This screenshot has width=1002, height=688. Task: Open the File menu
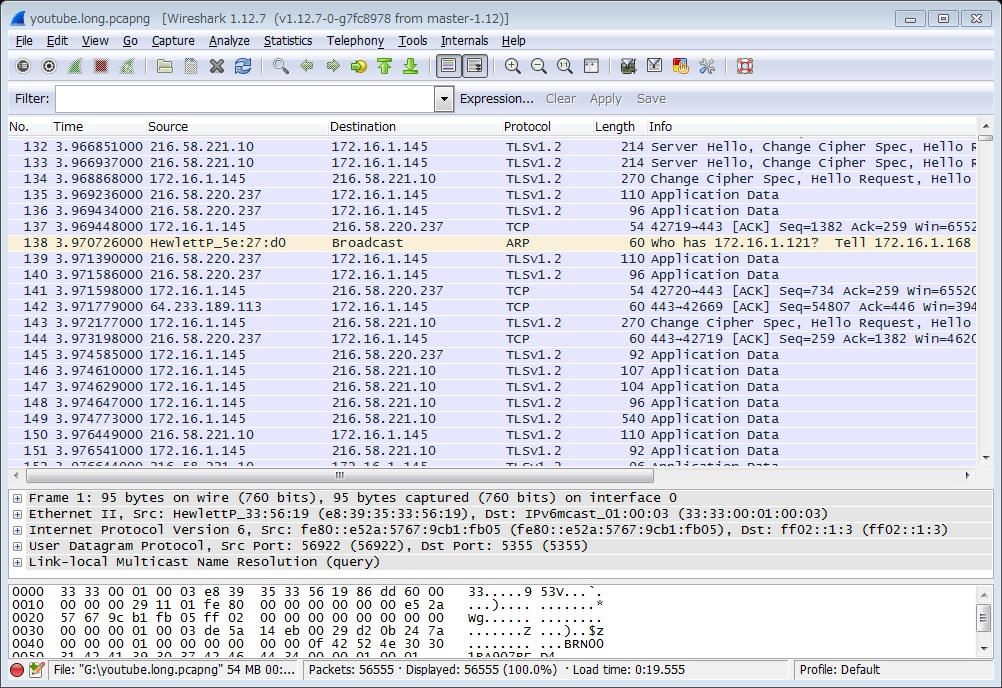click(24, 41)
